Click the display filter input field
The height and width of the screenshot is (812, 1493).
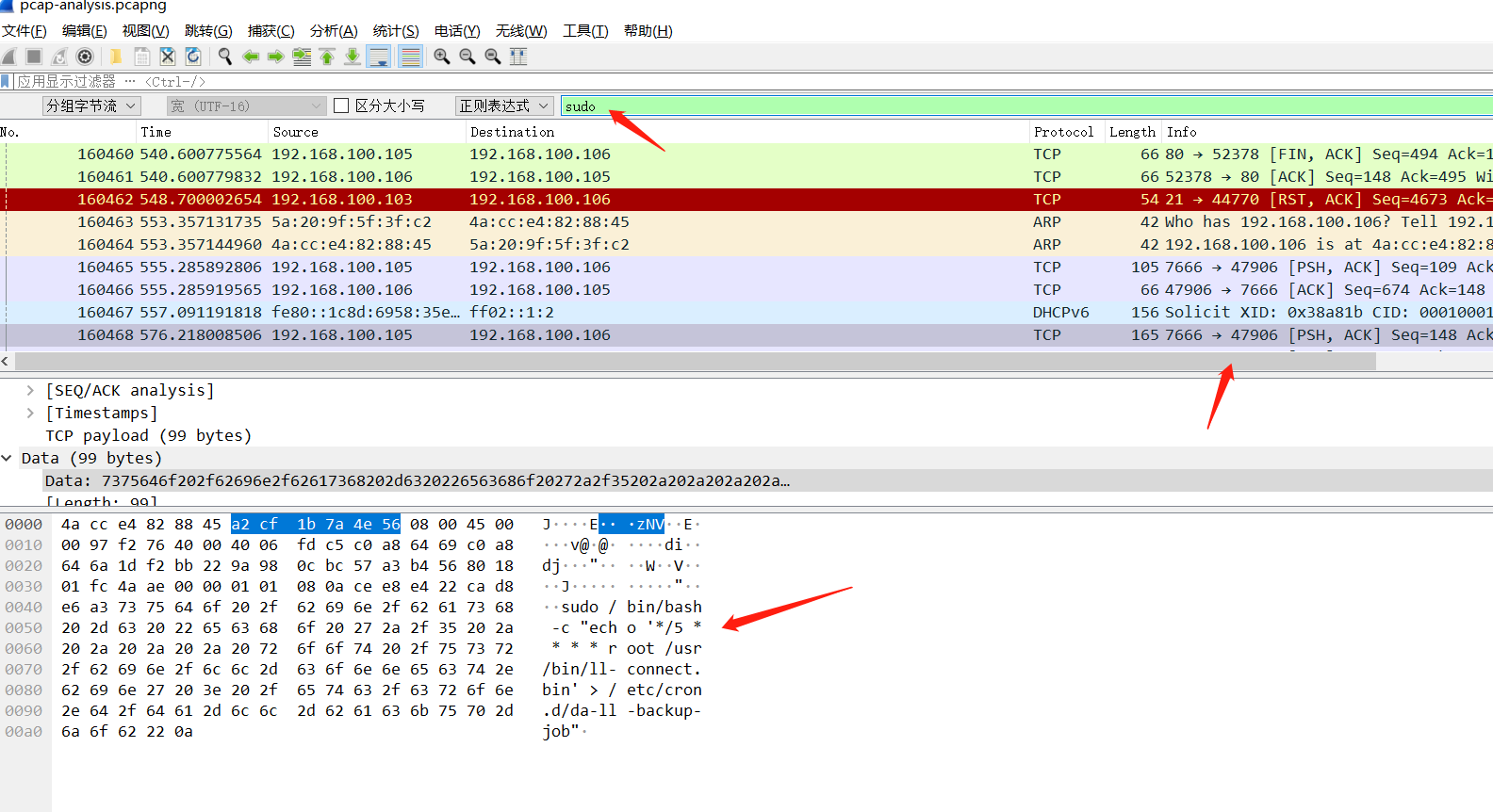(754, 82)
